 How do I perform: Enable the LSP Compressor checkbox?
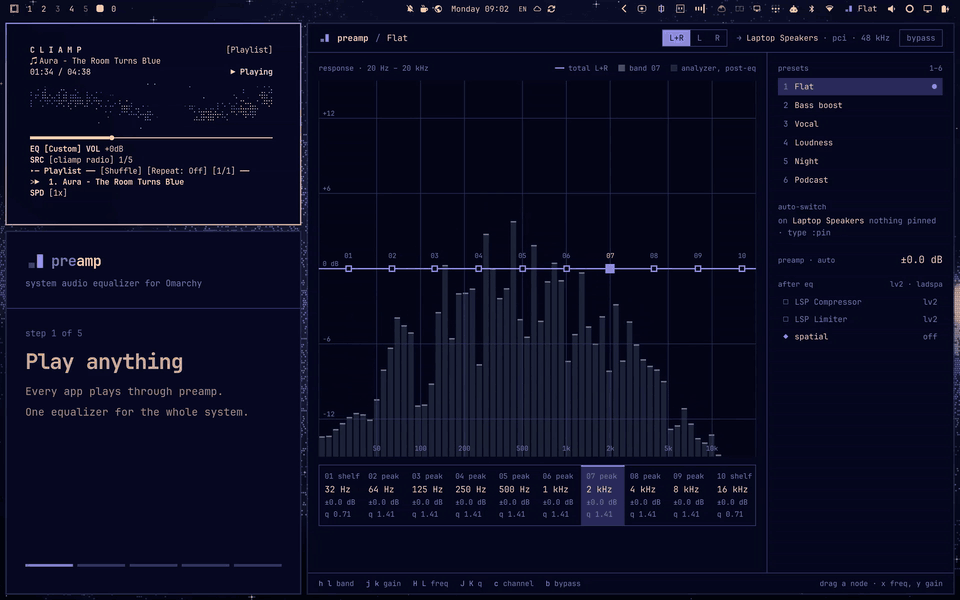click(786, 302)
